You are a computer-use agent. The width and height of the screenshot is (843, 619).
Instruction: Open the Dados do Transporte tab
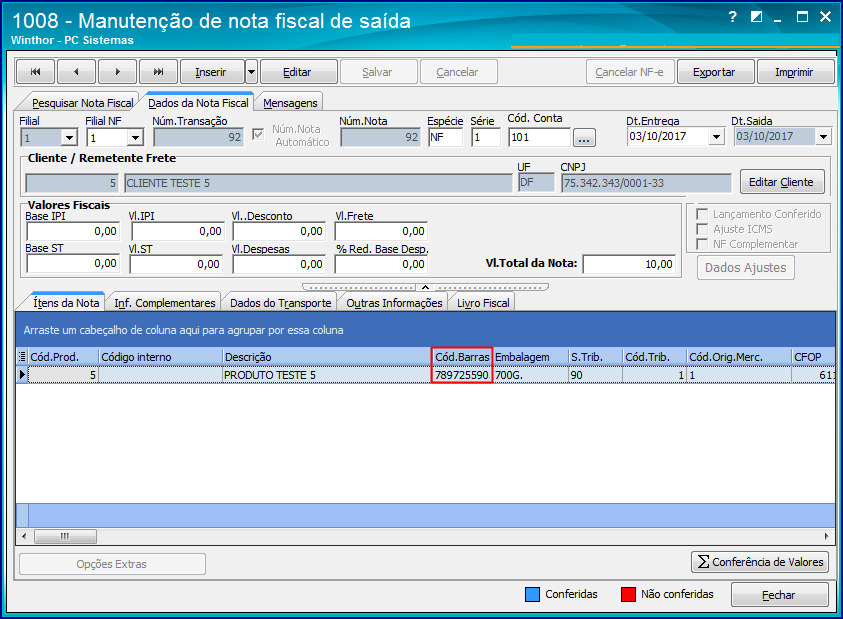point(281,303)
